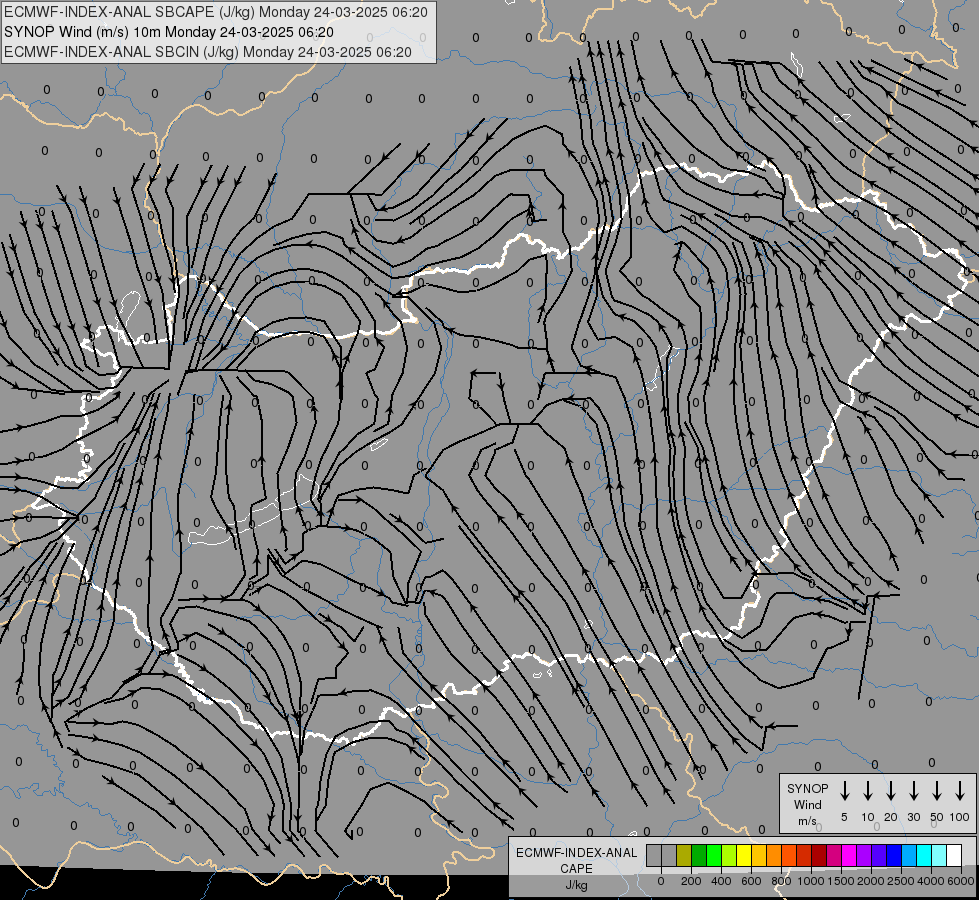This screenshot has height=900, width=979.
Task: Select the deep blue CAPE color swatch
Action: (x=895, y=855)
